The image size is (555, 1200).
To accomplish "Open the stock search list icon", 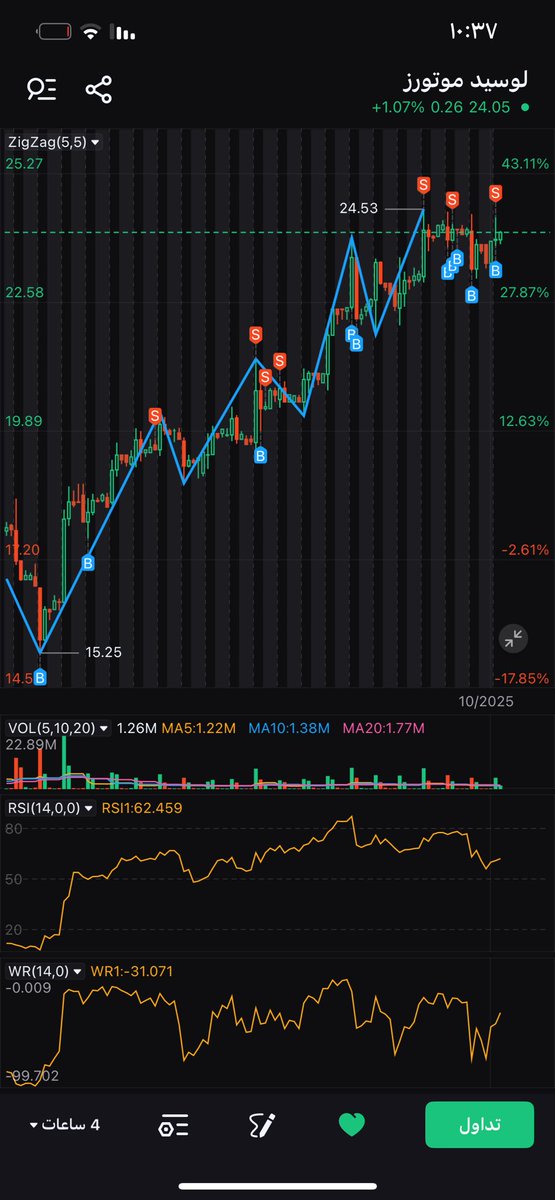I will tap(42, 89).
